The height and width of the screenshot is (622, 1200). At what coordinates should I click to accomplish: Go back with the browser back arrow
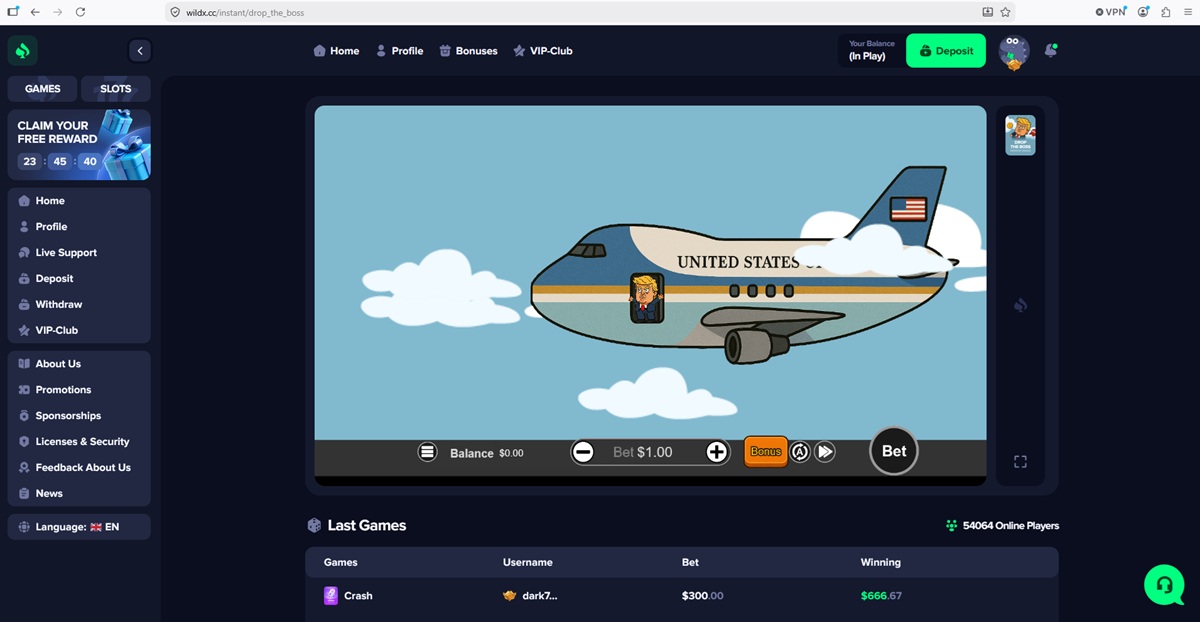35,12
